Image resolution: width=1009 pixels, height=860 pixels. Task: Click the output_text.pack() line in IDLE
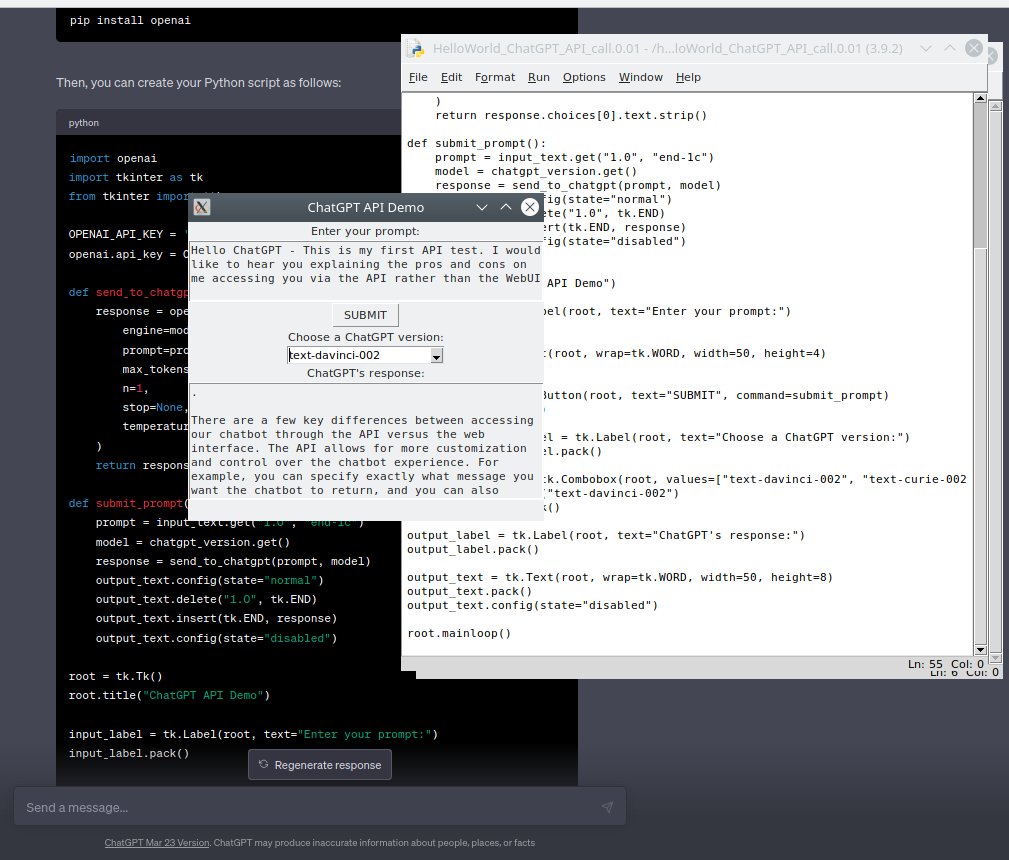coord(470,592)
